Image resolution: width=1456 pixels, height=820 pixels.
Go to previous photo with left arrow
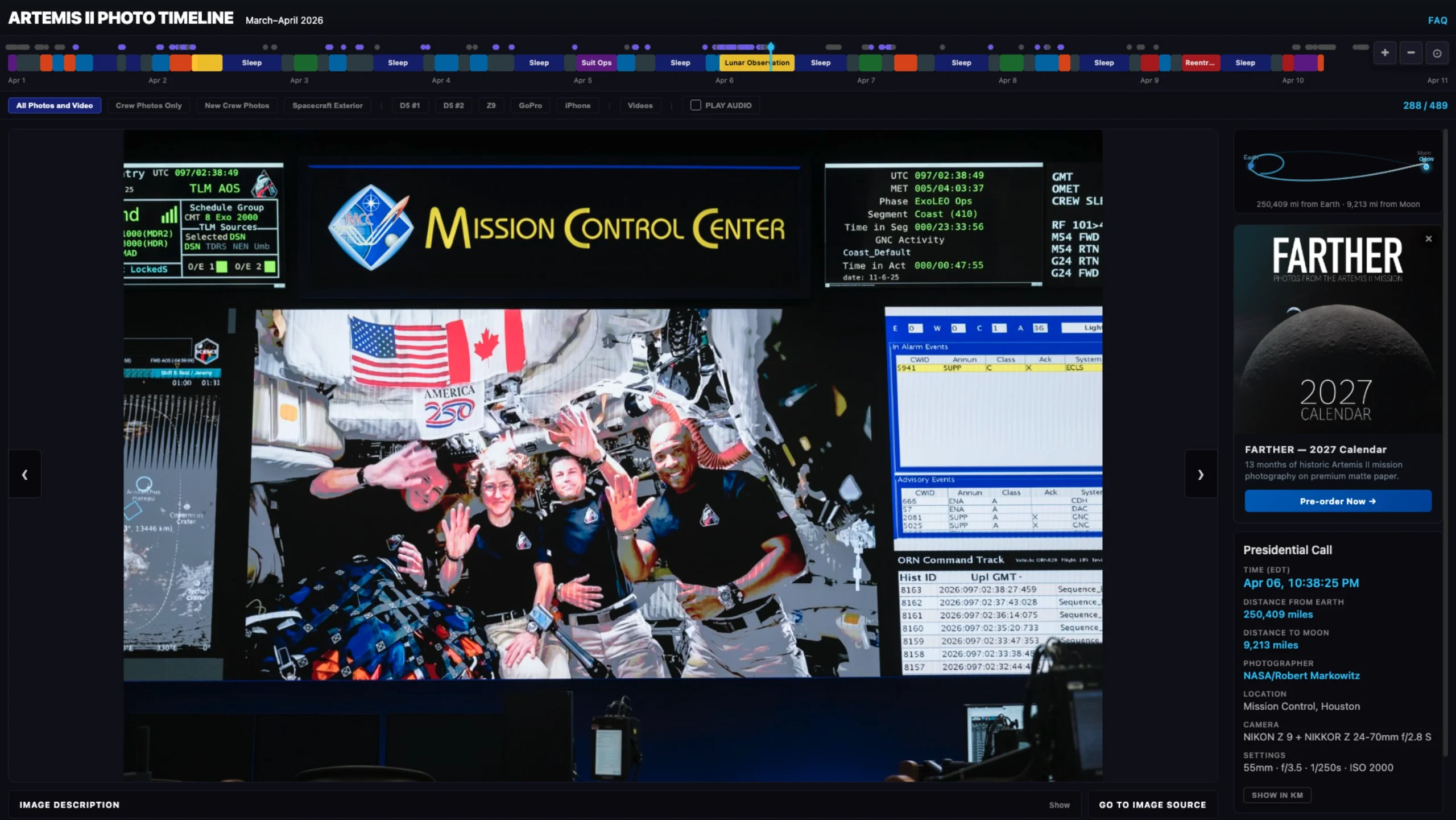24,474
